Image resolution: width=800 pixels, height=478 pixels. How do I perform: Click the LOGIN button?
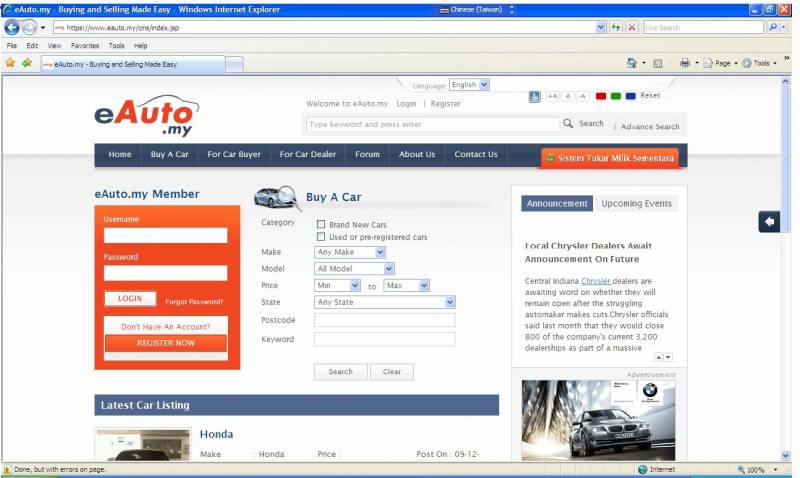click(130, 298)
